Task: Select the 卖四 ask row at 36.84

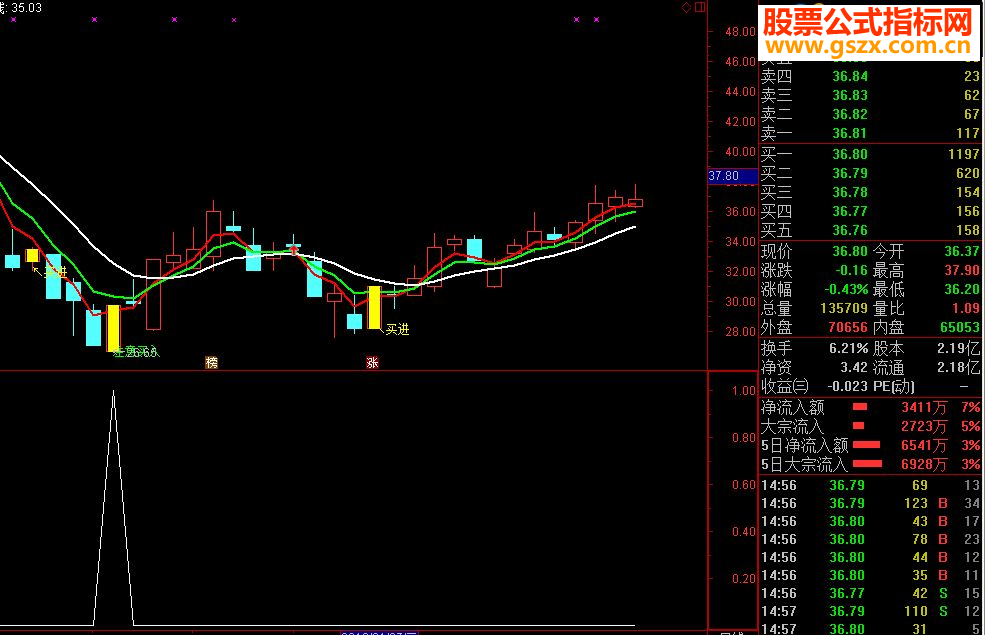Action: (x=870, y=77)
